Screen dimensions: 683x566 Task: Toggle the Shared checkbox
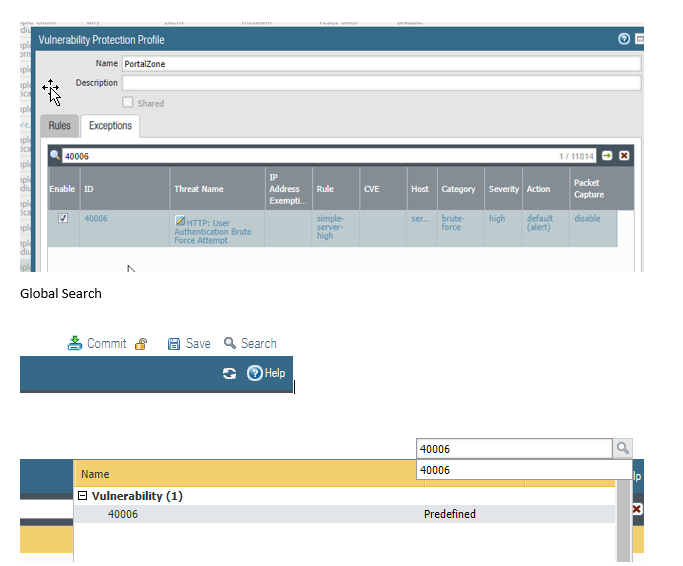pos(128,102)
